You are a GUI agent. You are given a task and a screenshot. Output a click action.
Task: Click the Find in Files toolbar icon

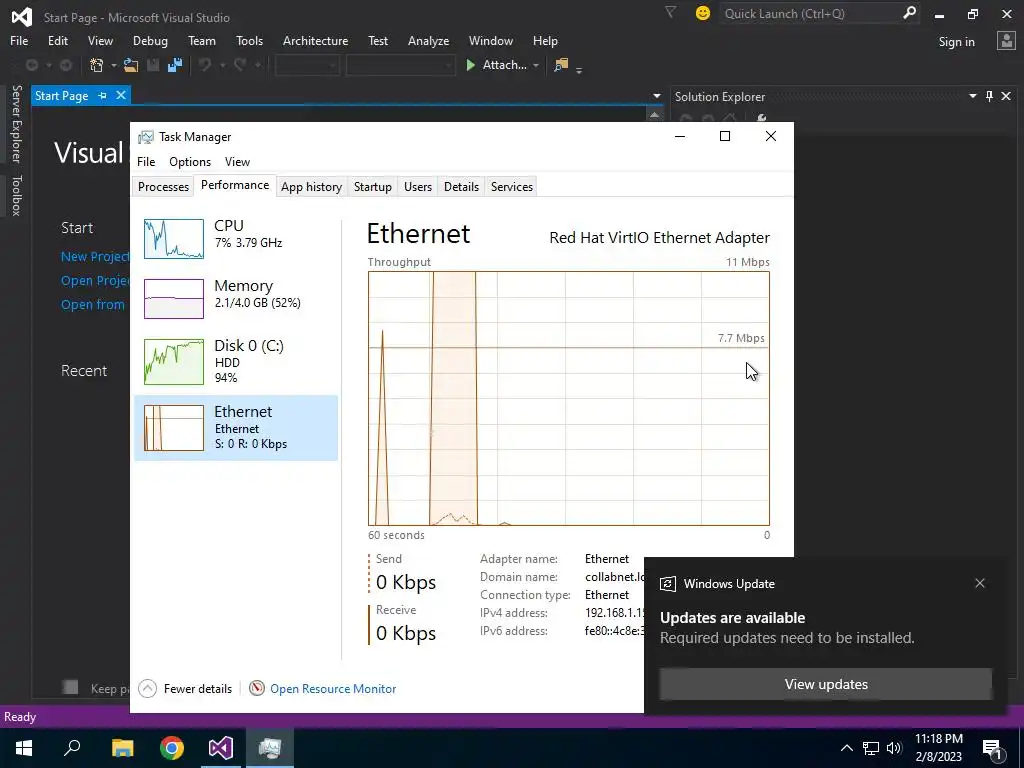[560, 65]
